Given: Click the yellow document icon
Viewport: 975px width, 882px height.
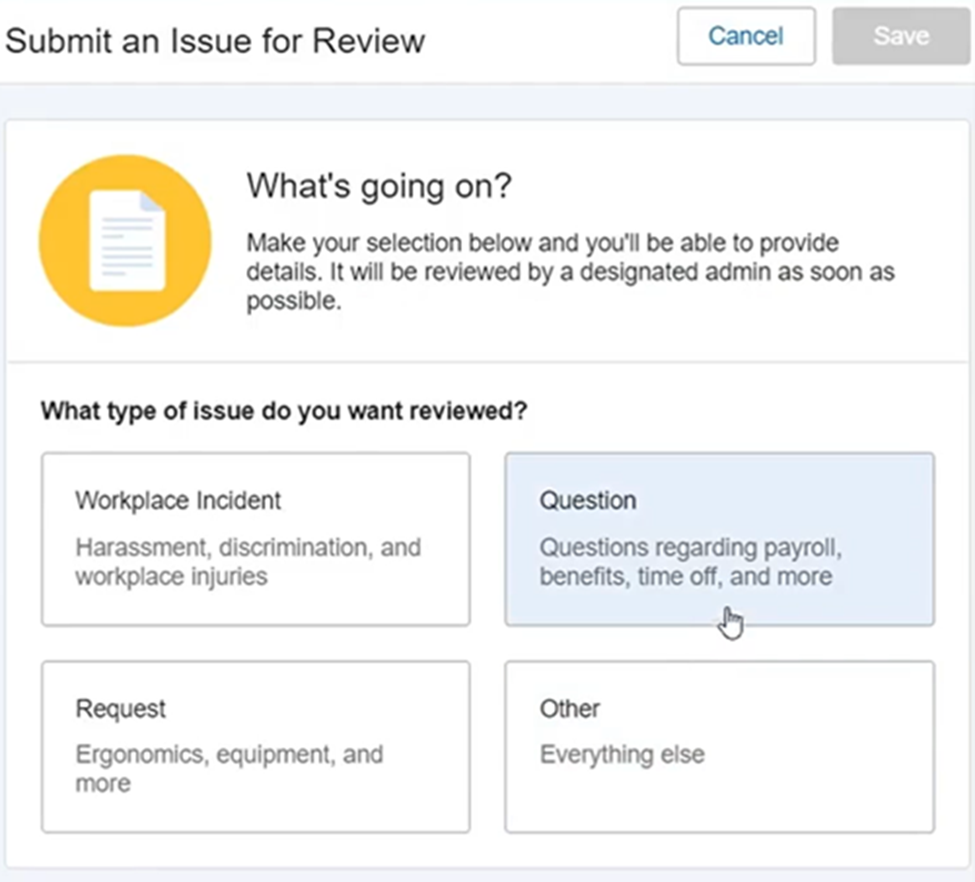Looking at the screenshot, I should coord(125,241).
